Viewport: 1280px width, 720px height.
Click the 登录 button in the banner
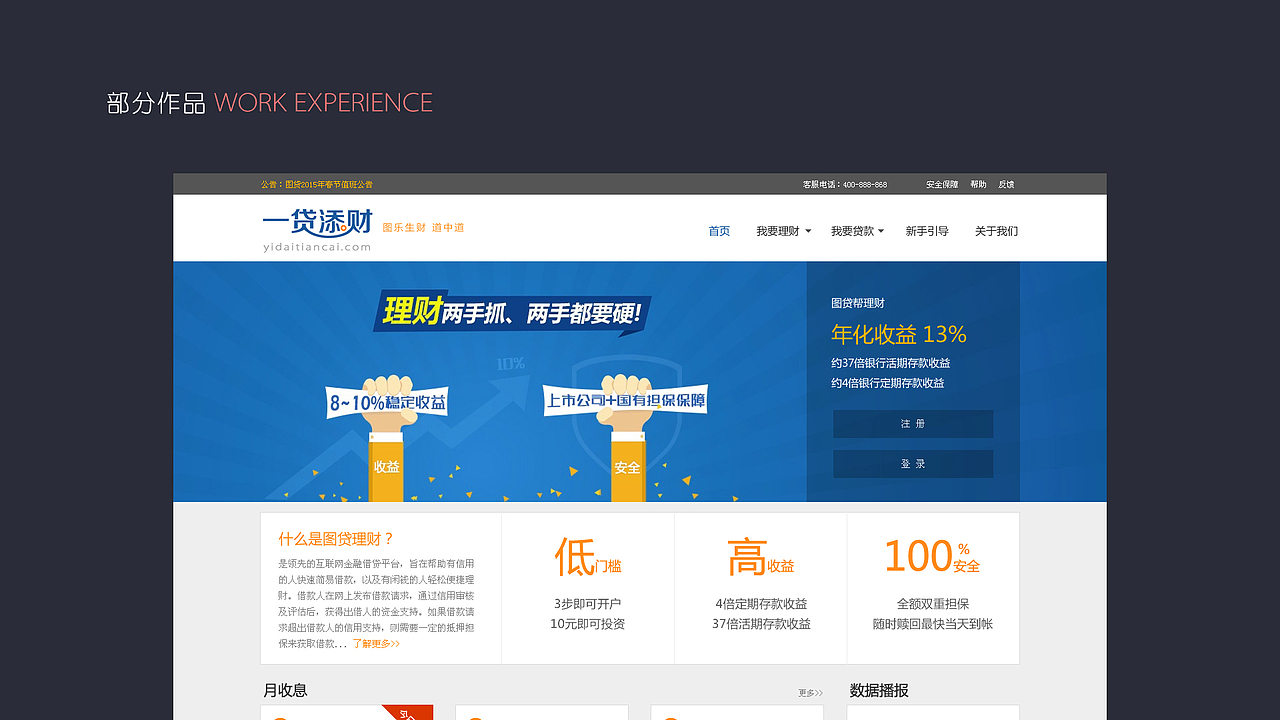pyautogui.click(x=912, y=463)
